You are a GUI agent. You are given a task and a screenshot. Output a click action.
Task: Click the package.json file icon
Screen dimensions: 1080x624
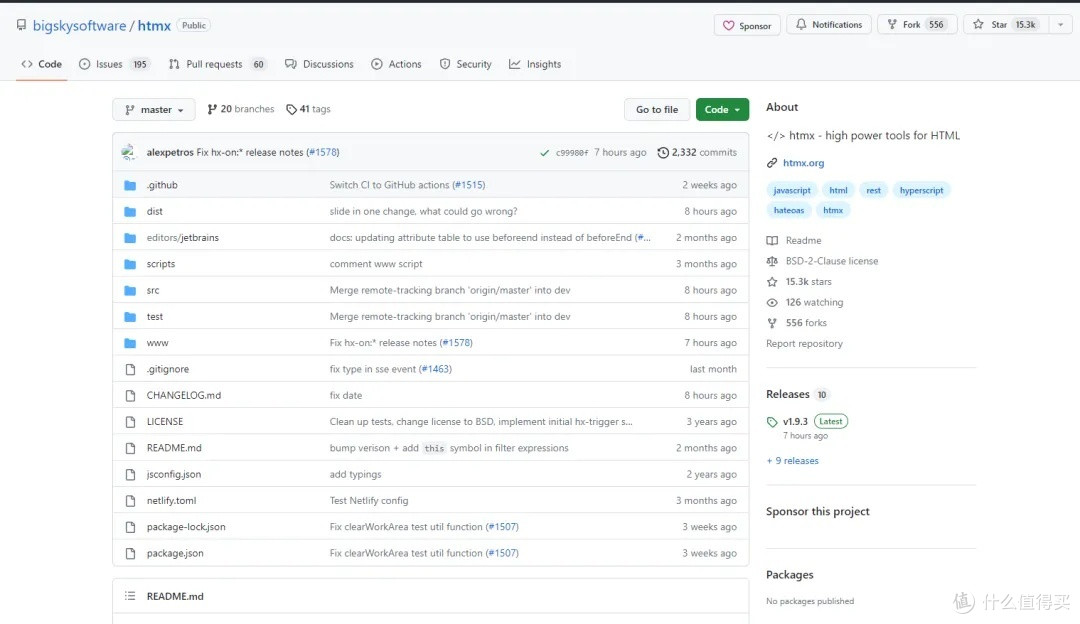[x=129, y=553]
